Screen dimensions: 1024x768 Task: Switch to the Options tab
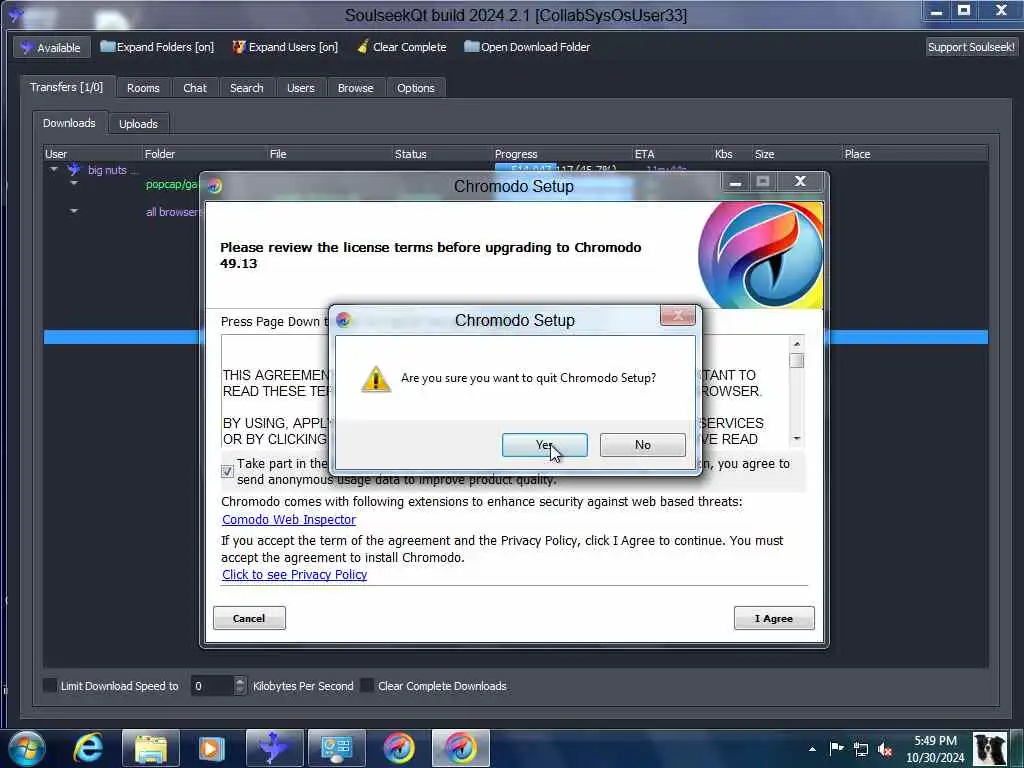tap(415, 88)
